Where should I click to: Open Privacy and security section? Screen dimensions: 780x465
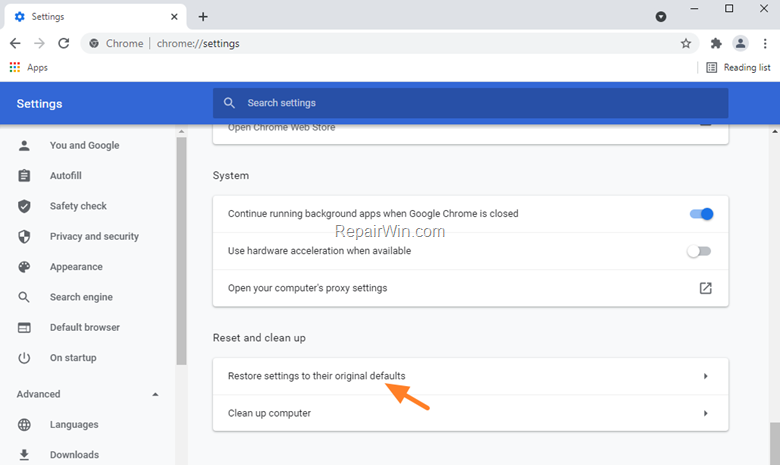(x=94, y=236)
